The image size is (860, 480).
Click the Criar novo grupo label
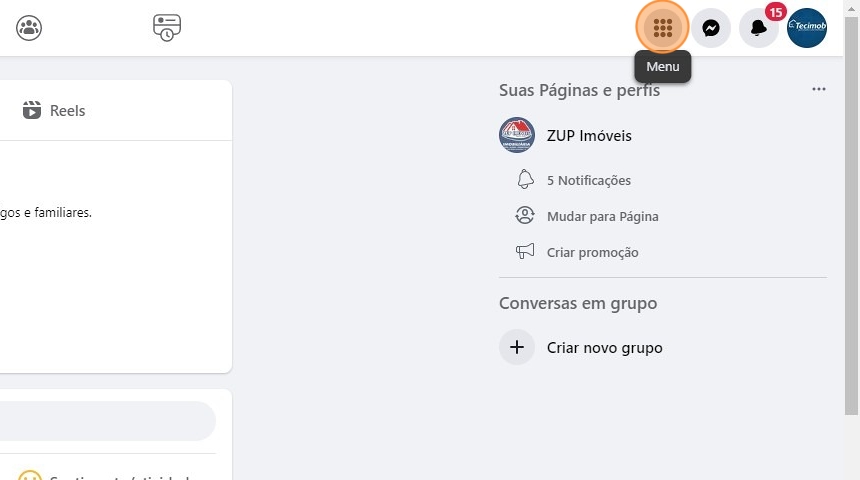[604, 348]
